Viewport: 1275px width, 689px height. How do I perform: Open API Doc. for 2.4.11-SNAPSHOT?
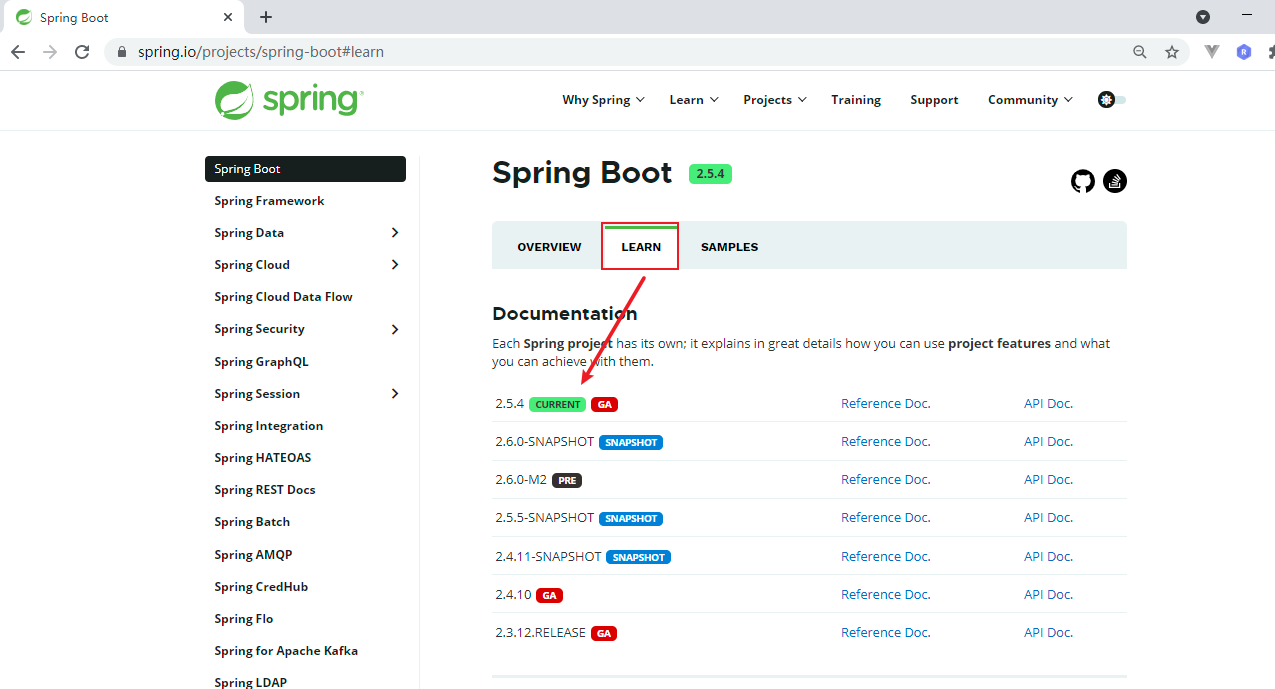tap(1048, 557)
